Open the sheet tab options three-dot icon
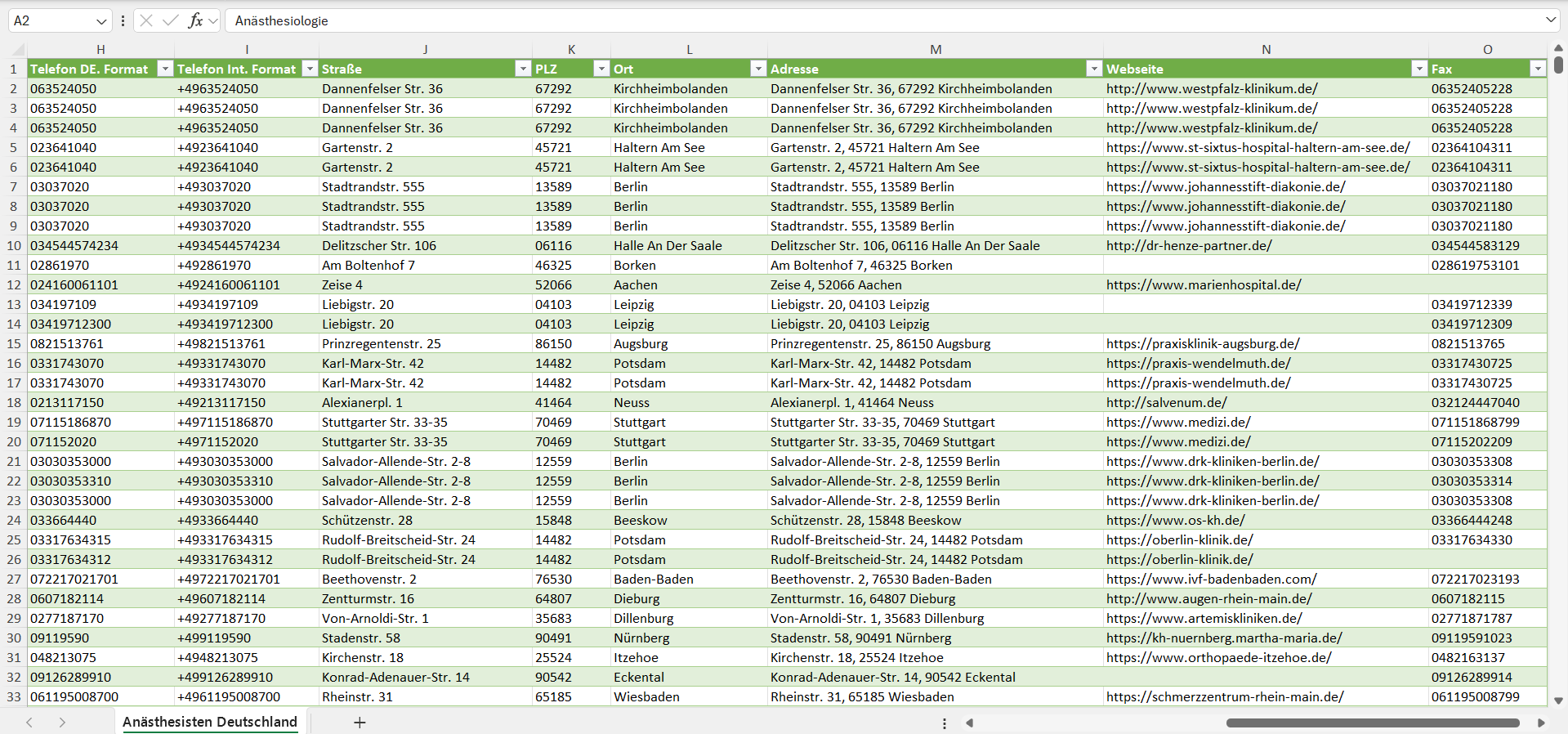Viewport: 1568px width, 734px height. 945,723
